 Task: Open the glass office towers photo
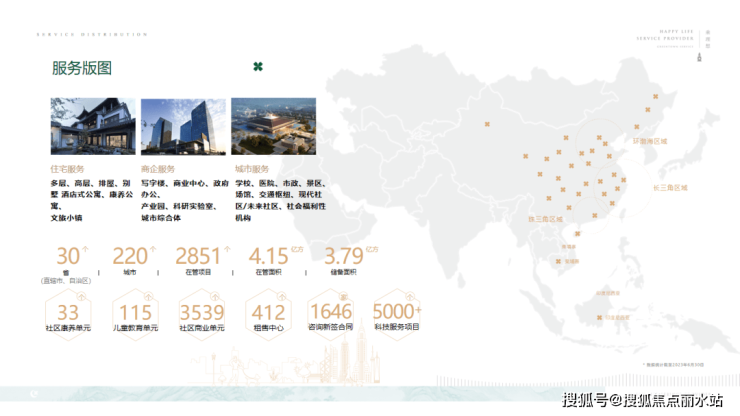coord(183,127)
